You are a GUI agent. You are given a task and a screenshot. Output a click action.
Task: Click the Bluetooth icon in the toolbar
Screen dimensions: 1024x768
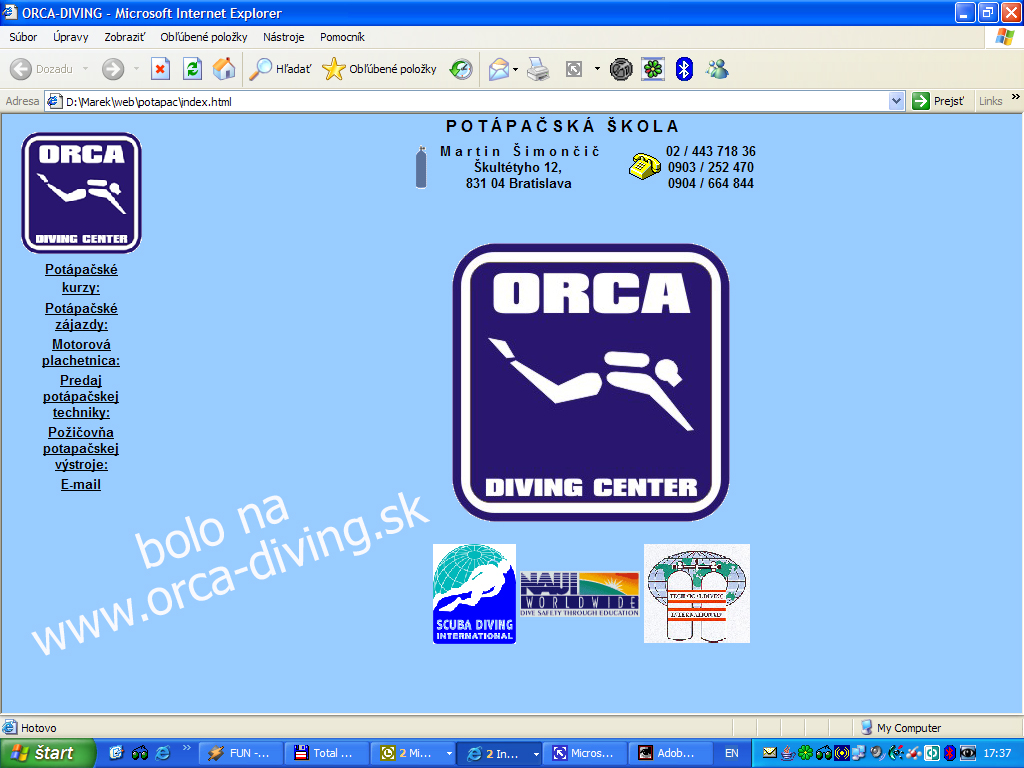click(684, 69)
